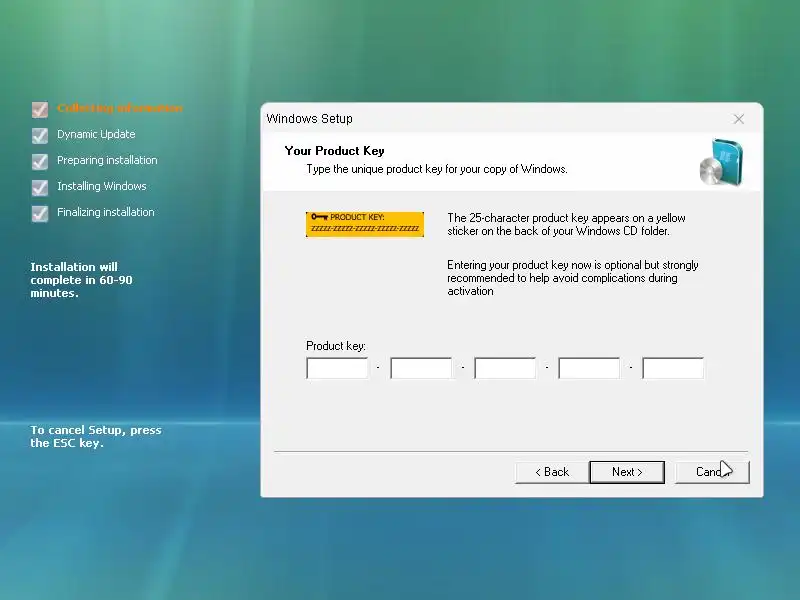800x600 pixels.
Task: Click the 'Windows Setup' title text
Action: click(x=309, y=119)
